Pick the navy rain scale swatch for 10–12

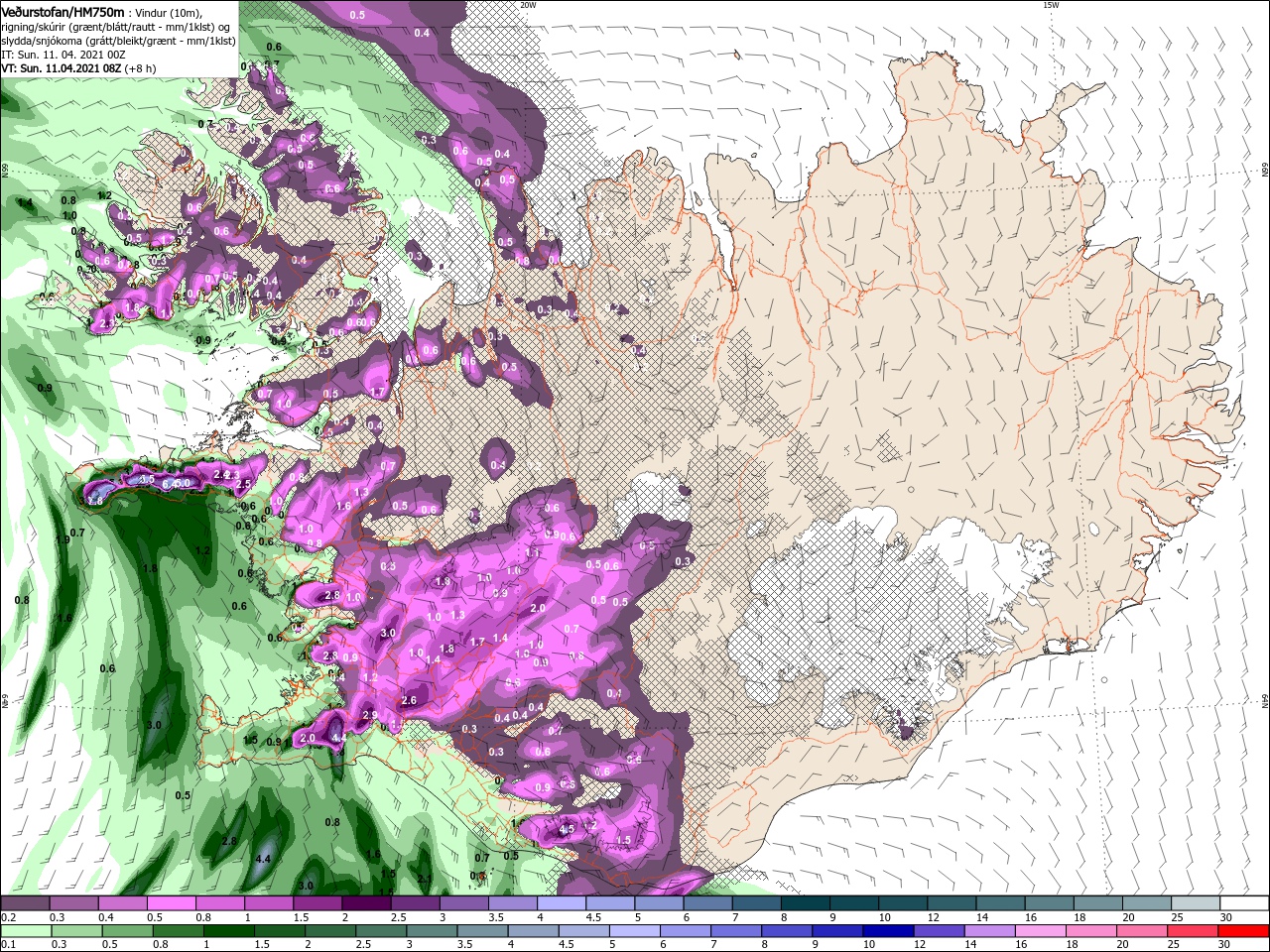click(x=889, y=931)
